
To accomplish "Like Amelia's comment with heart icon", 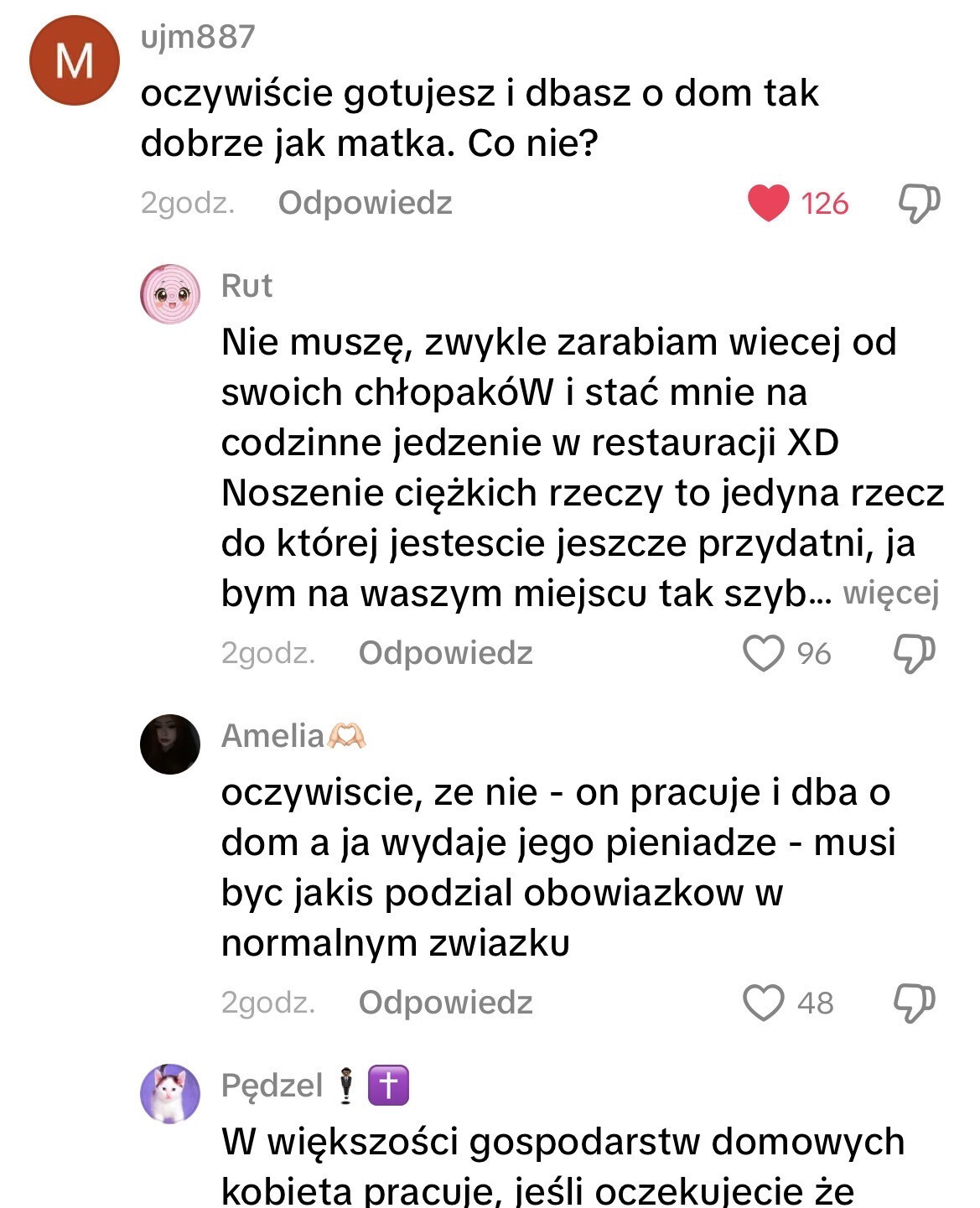I will click(763, 1003).
